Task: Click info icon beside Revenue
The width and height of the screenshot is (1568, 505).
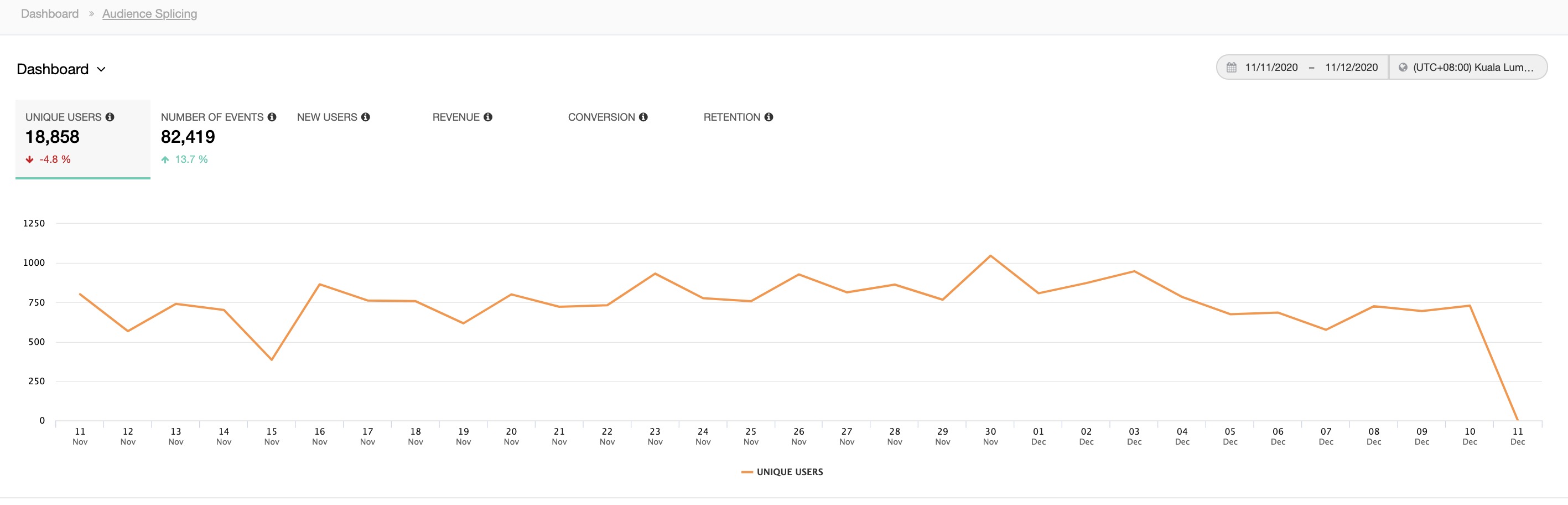Action: [x=487, y=117]
